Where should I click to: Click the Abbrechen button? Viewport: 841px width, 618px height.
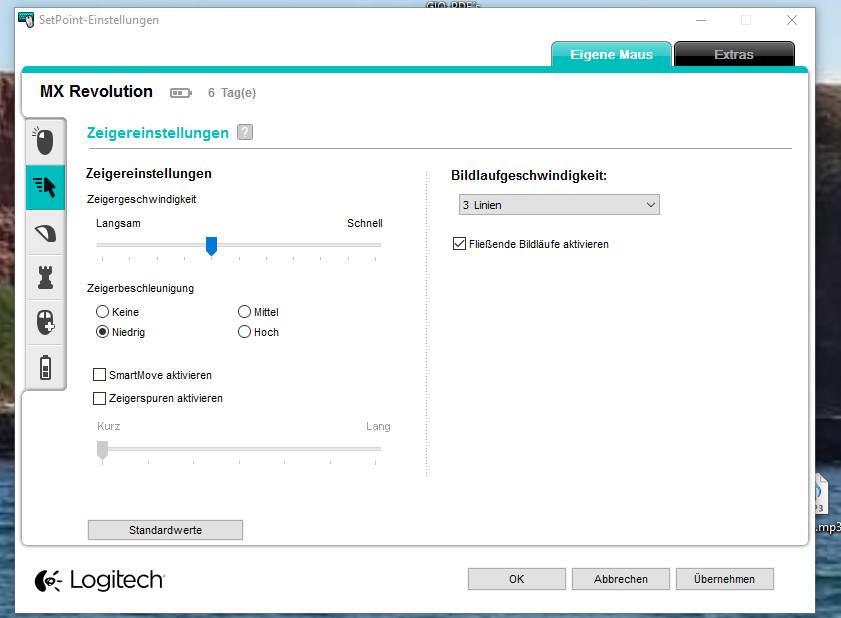[x=621, y=579]
